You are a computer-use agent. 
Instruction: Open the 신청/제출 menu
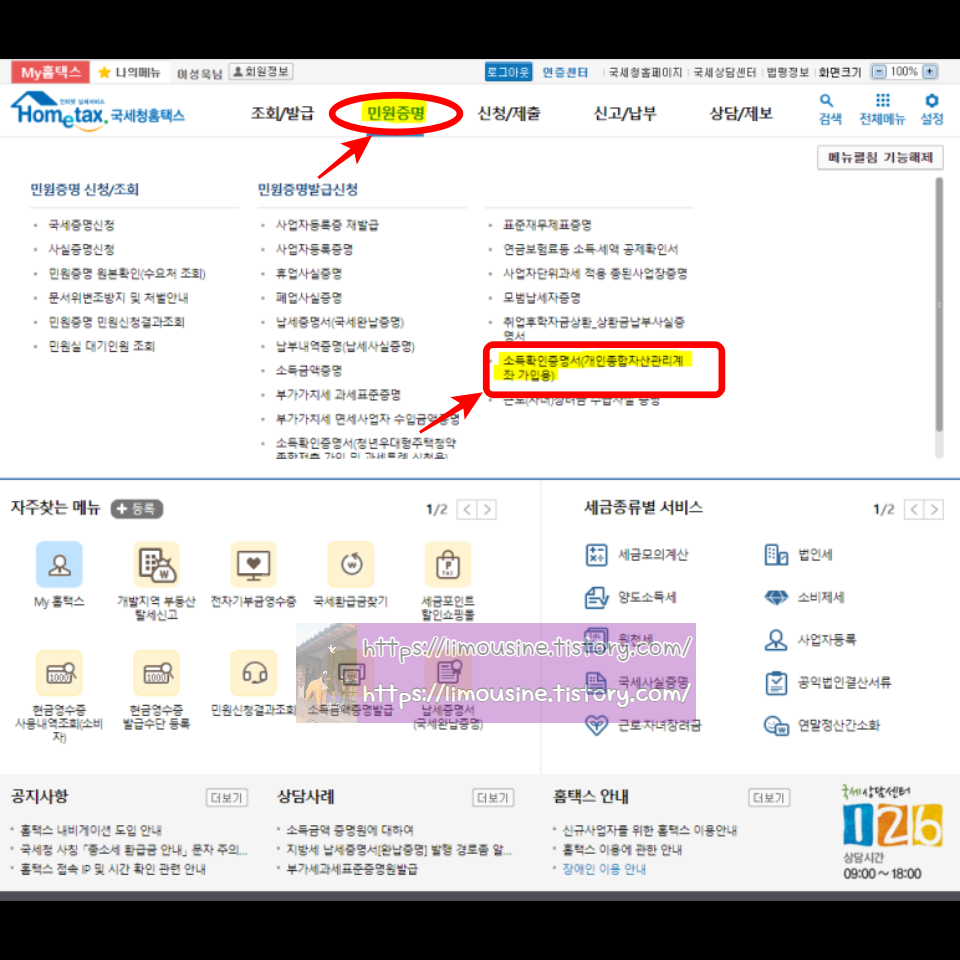point(509,113)
